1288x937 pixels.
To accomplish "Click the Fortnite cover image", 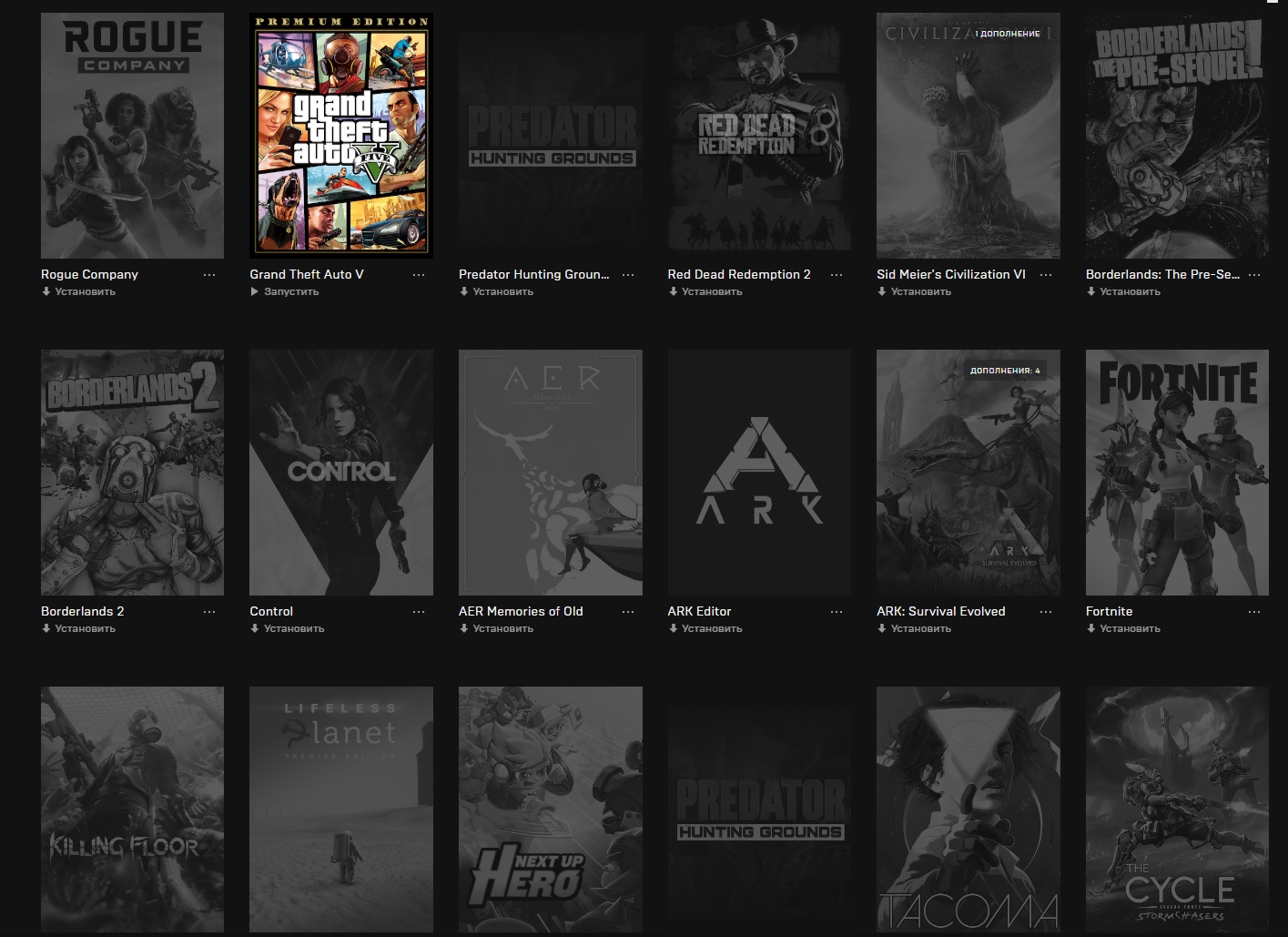I will (x=1177, y=473).
